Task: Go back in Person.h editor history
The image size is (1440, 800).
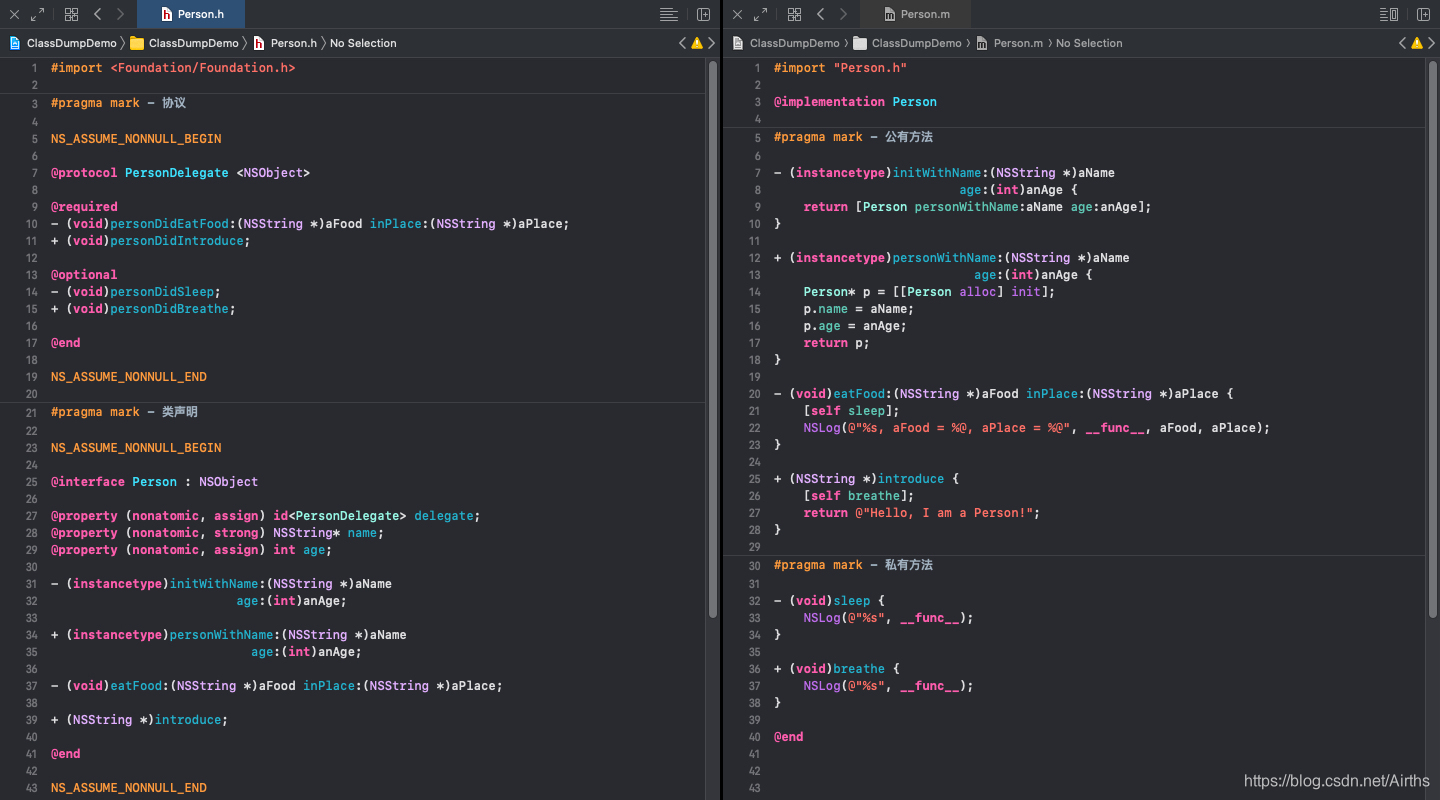Action: (x=97, y=14)
